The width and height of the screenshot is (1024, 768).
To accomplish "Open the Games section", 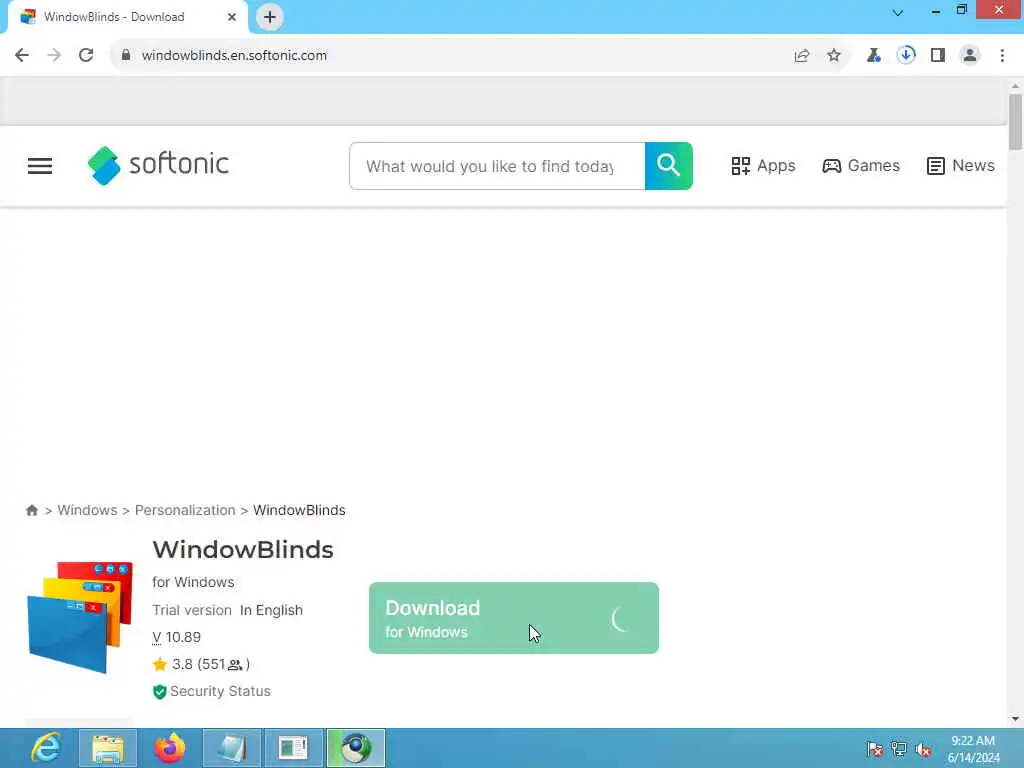I will click(x=861, y=166).
